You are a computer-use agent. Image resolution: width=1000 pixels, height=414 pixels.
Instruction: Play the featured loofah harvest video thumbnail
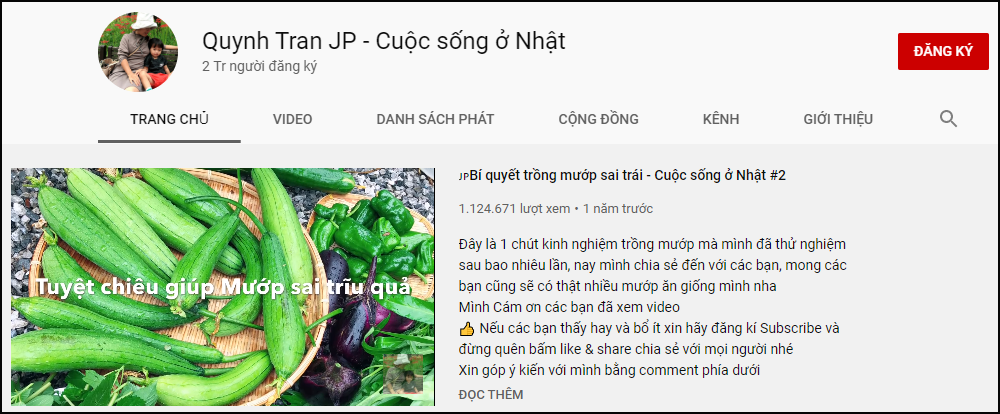(223, 286)
